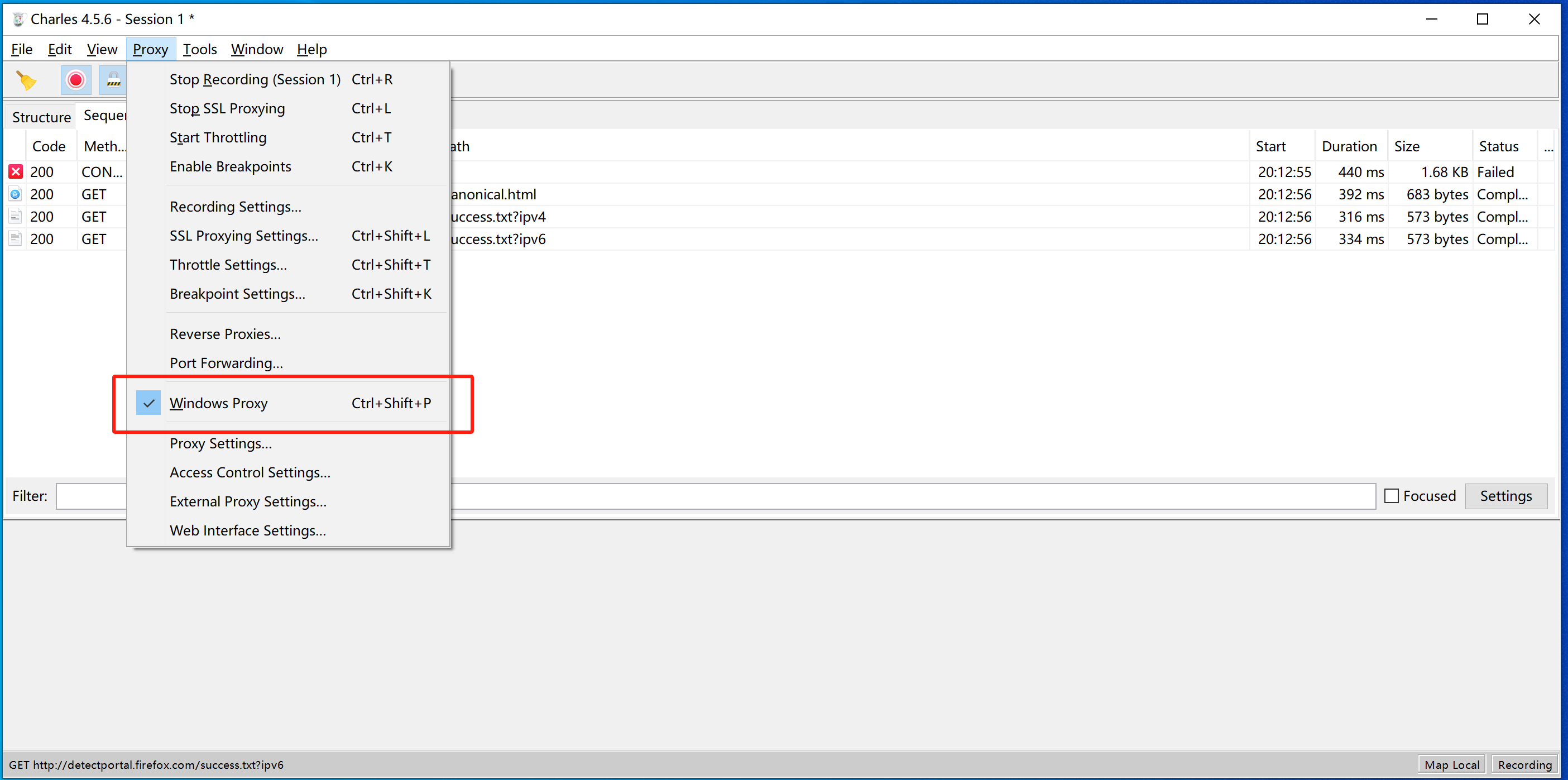This screenshot has height=780, width=1568.
Task: Open External Proxy Settings...
Action: point(289,502)
